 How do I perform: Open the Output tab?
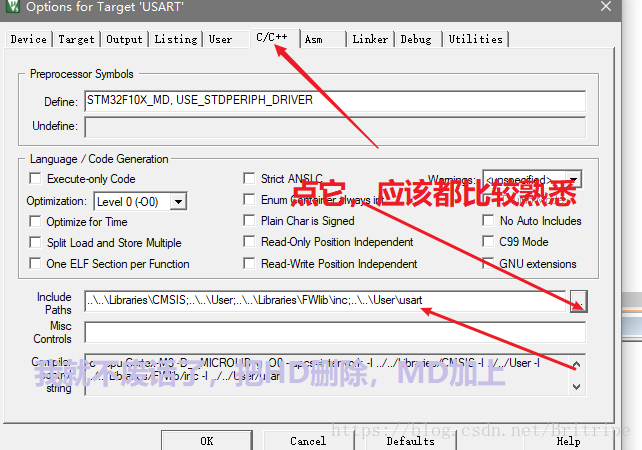[124, 39]
